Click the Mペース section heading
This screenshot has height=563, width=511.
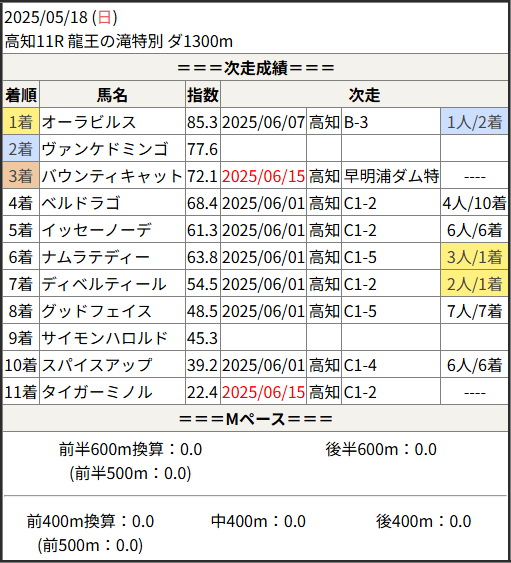(x=256, y=419)
